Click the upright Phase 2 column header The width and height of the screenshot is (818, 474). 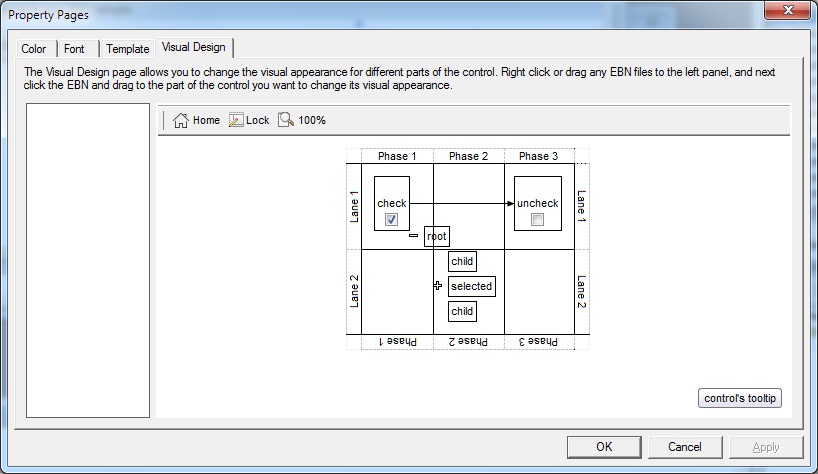point(468,156)
